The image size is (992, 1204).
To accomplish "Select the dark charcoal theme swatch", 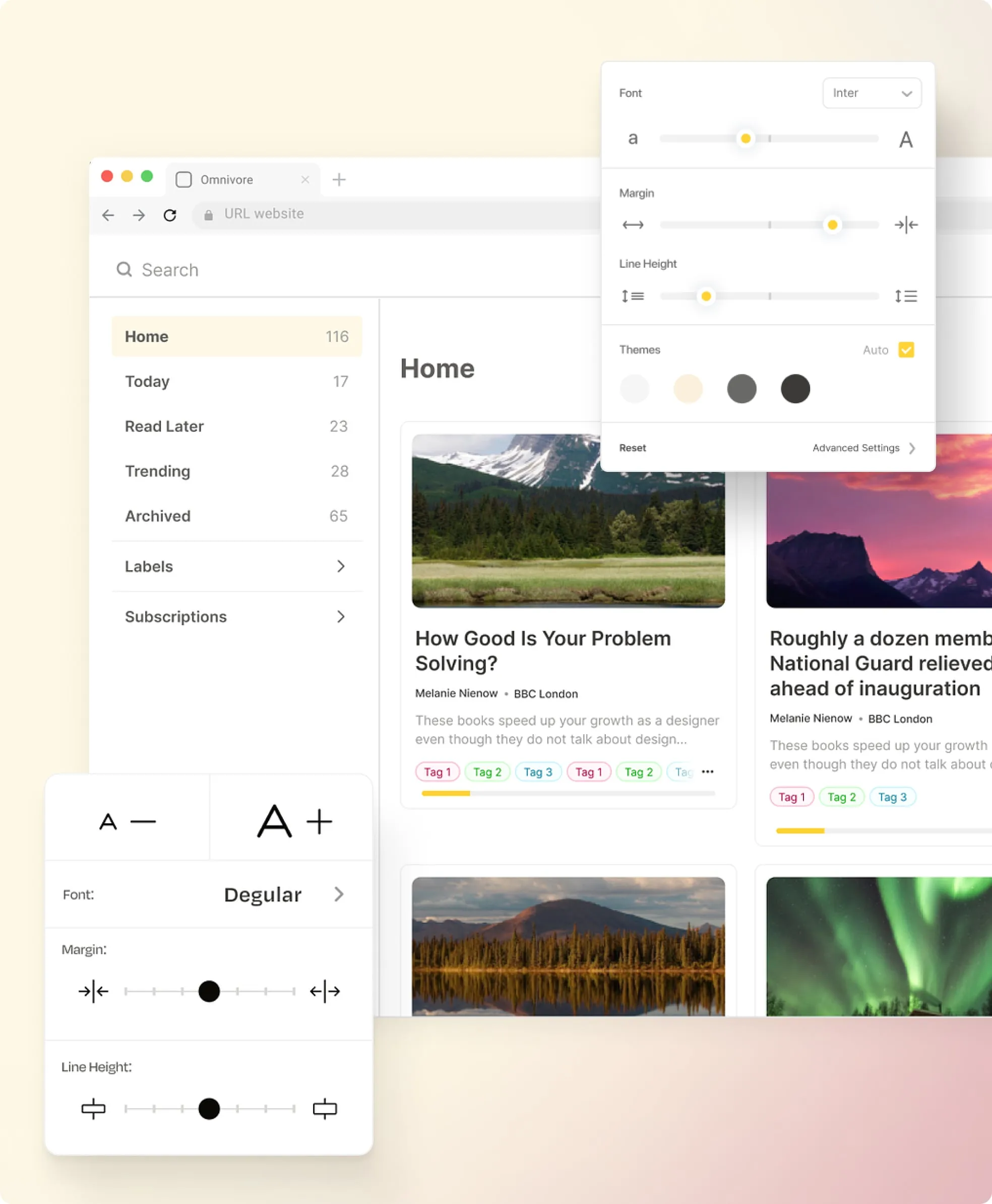I will coord(795,389).
